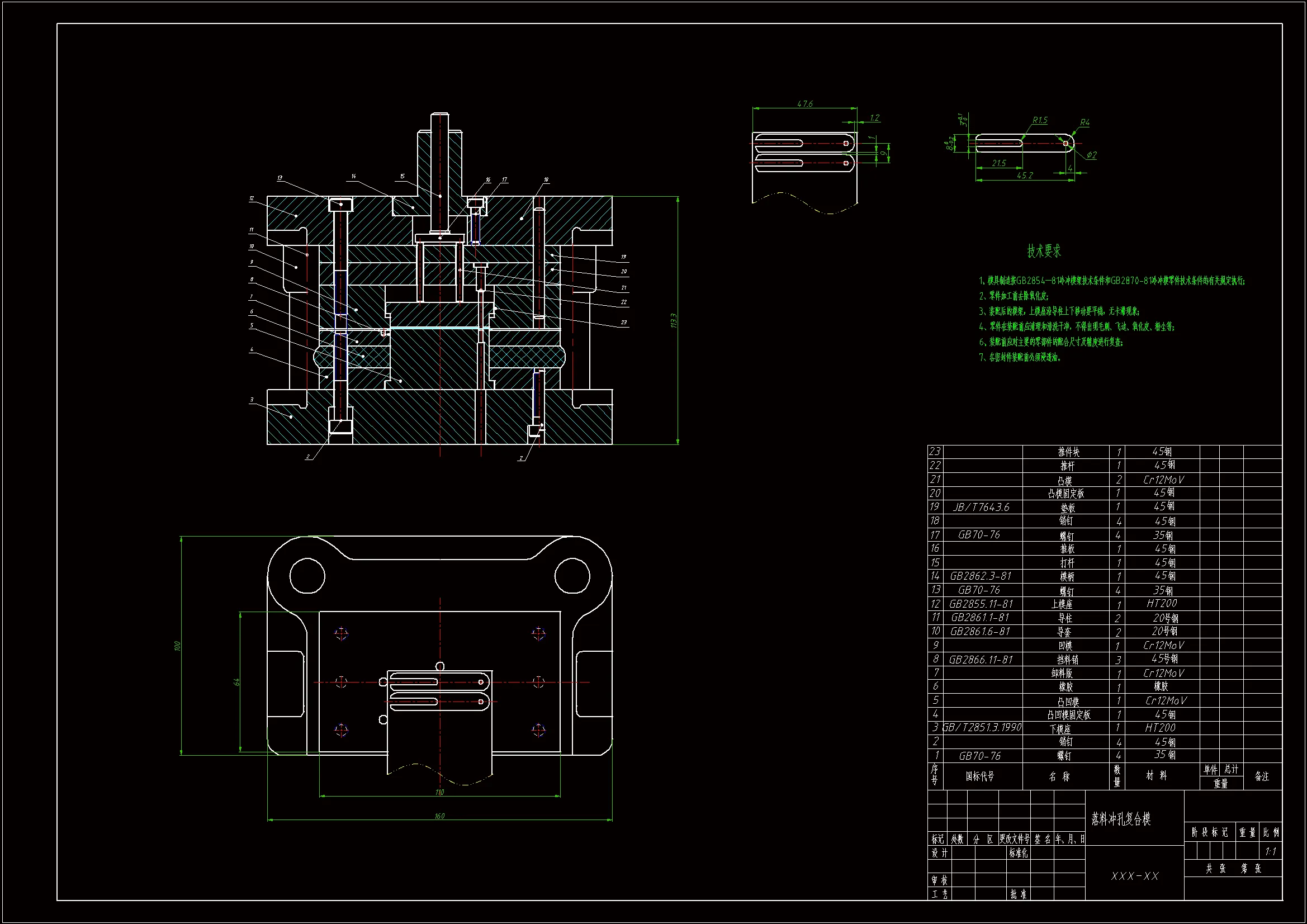Select the 110 dimension under plan view
Viewport: 1307px width, 924px height.
439,792
